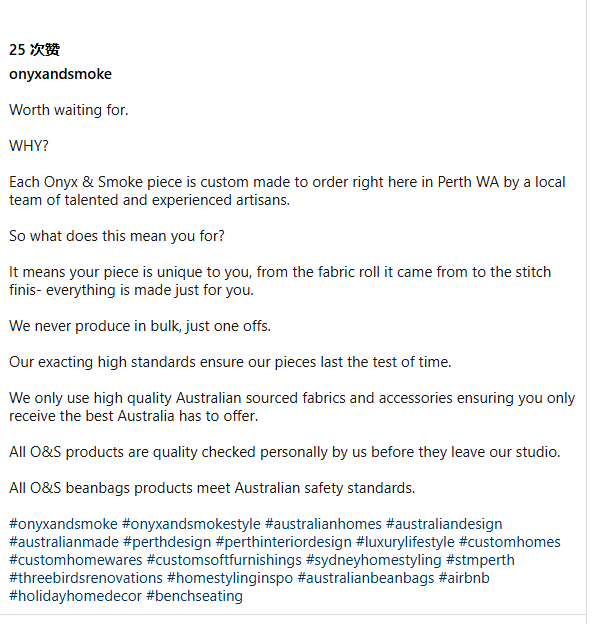The image size is (596, 624).
Task: Open the #customhomewares hashtag
Action: point(76,560)
